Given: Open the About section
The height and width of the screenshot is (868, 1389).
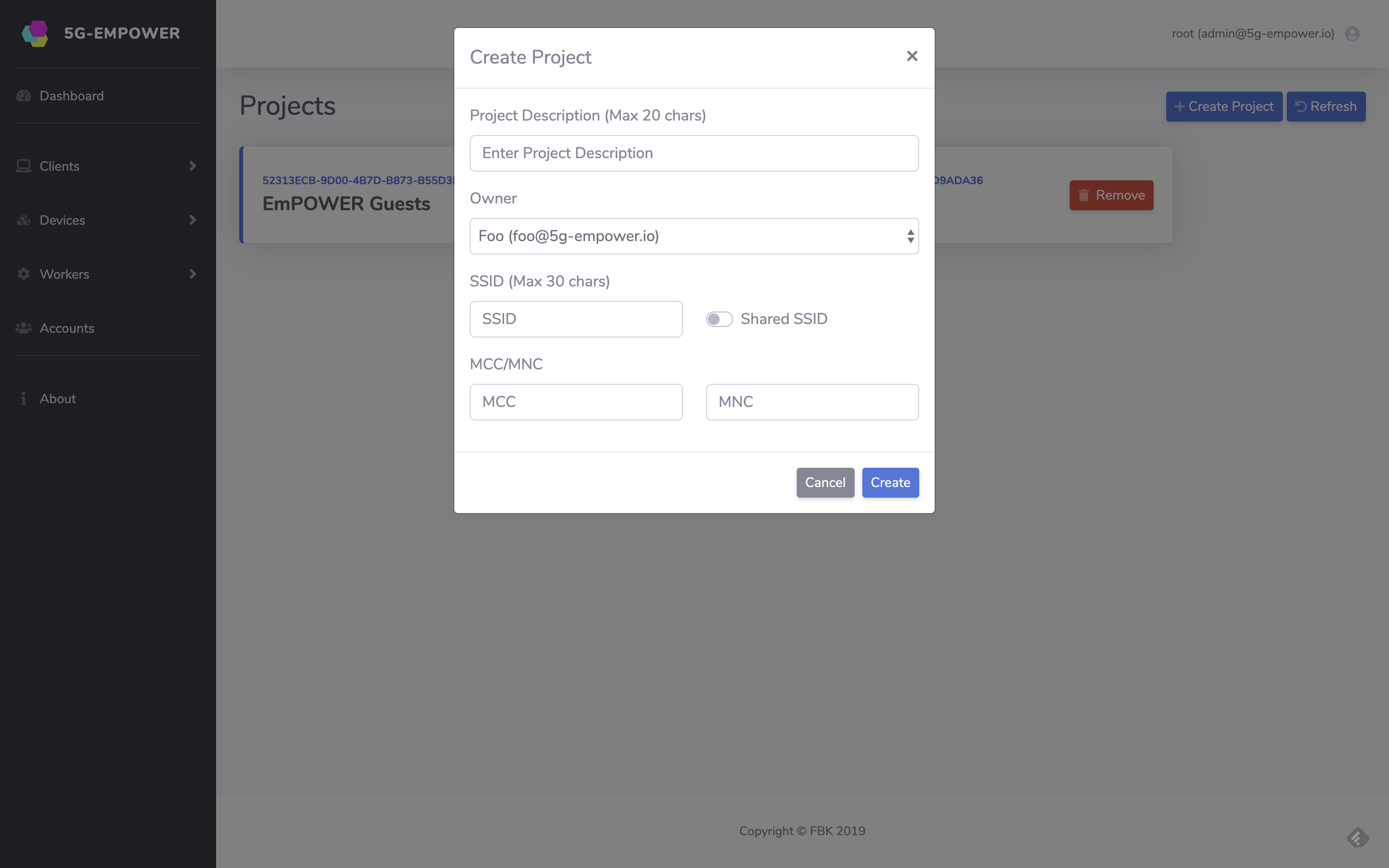Looking at the screenshot, I should point(57,398).
